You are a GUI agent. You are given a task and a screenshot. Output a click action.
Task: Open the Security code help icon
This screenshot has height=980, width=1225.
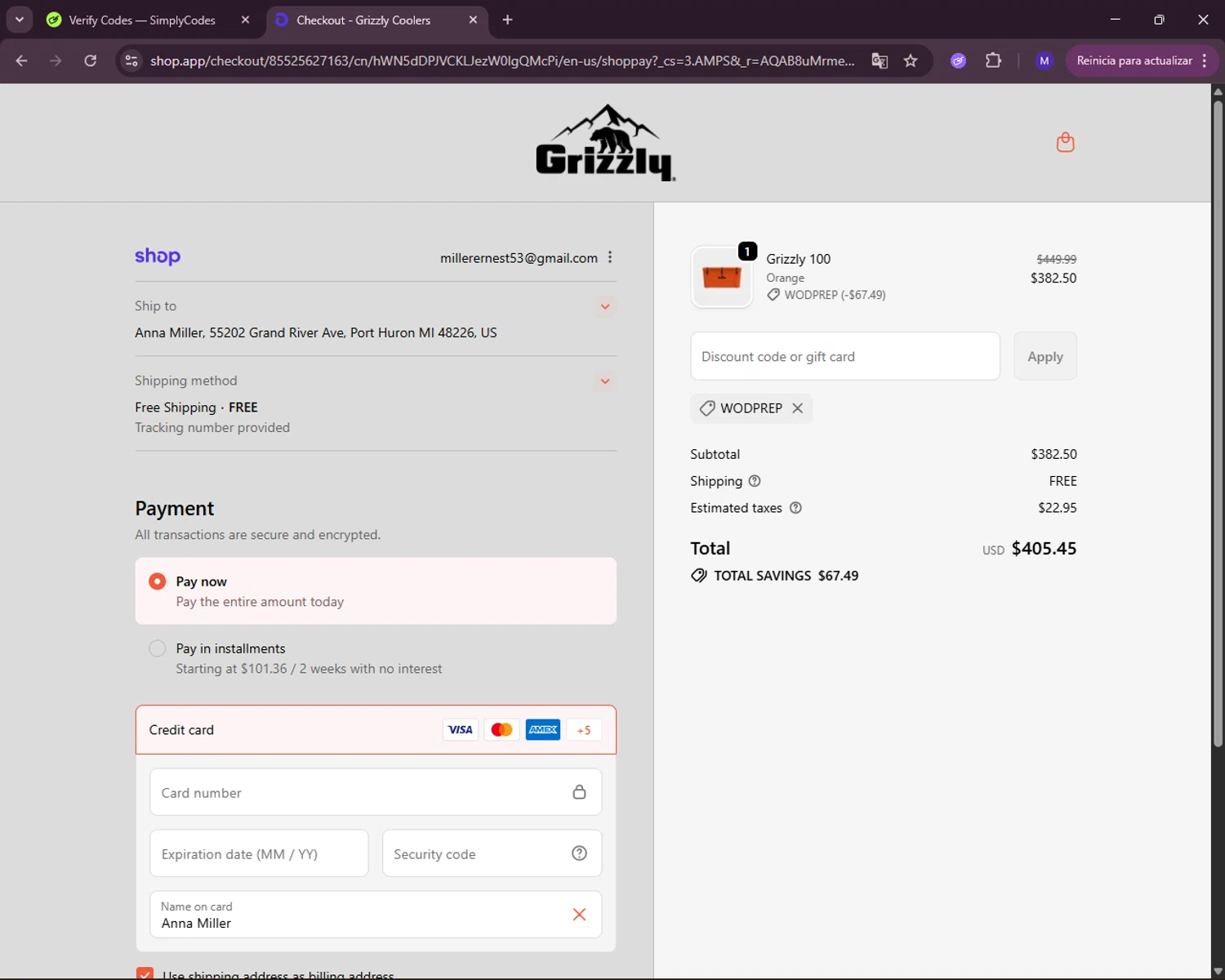[579, 853]
